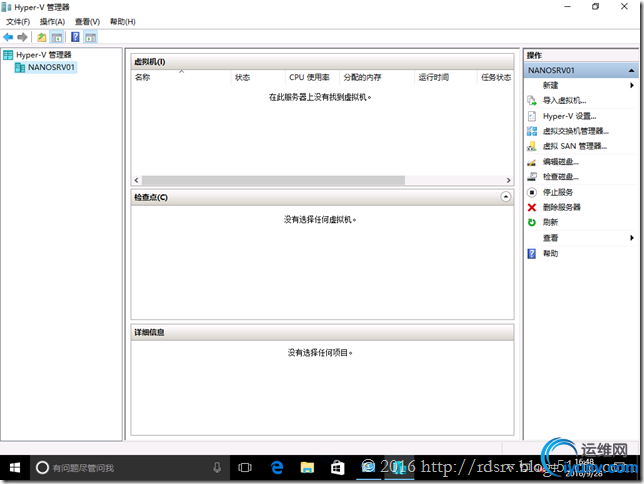Click the green 刷新 refresh icon
The image size is (644, 484).
coord(532,222)
